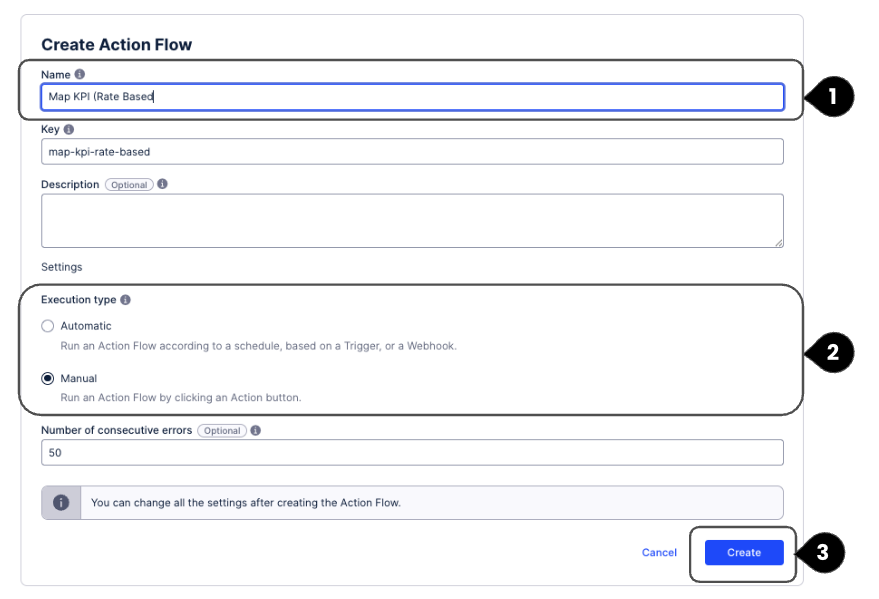Click the Cancel link

tap(659, 553)
